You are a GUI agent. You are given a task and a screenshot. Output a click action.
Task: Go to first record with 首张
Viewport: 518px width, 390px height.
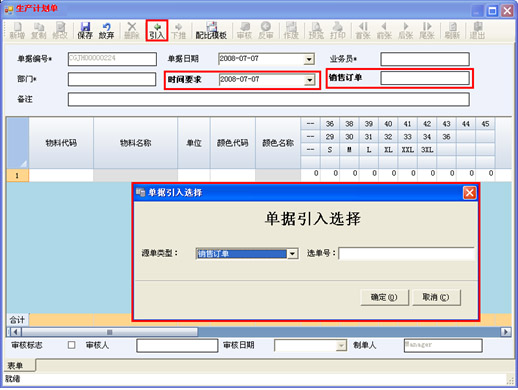[x=363, y=31]
